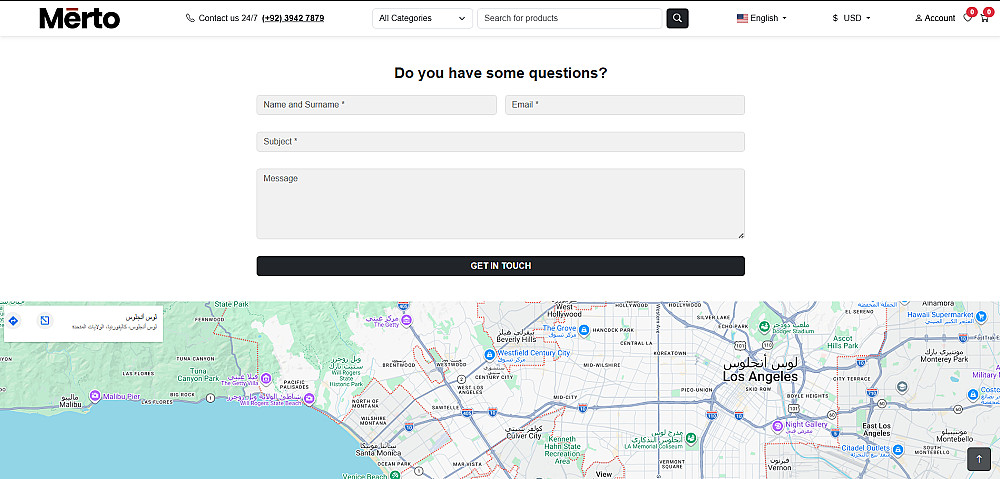
Task: Return to top with the arrow button
Action: (979, 459)
